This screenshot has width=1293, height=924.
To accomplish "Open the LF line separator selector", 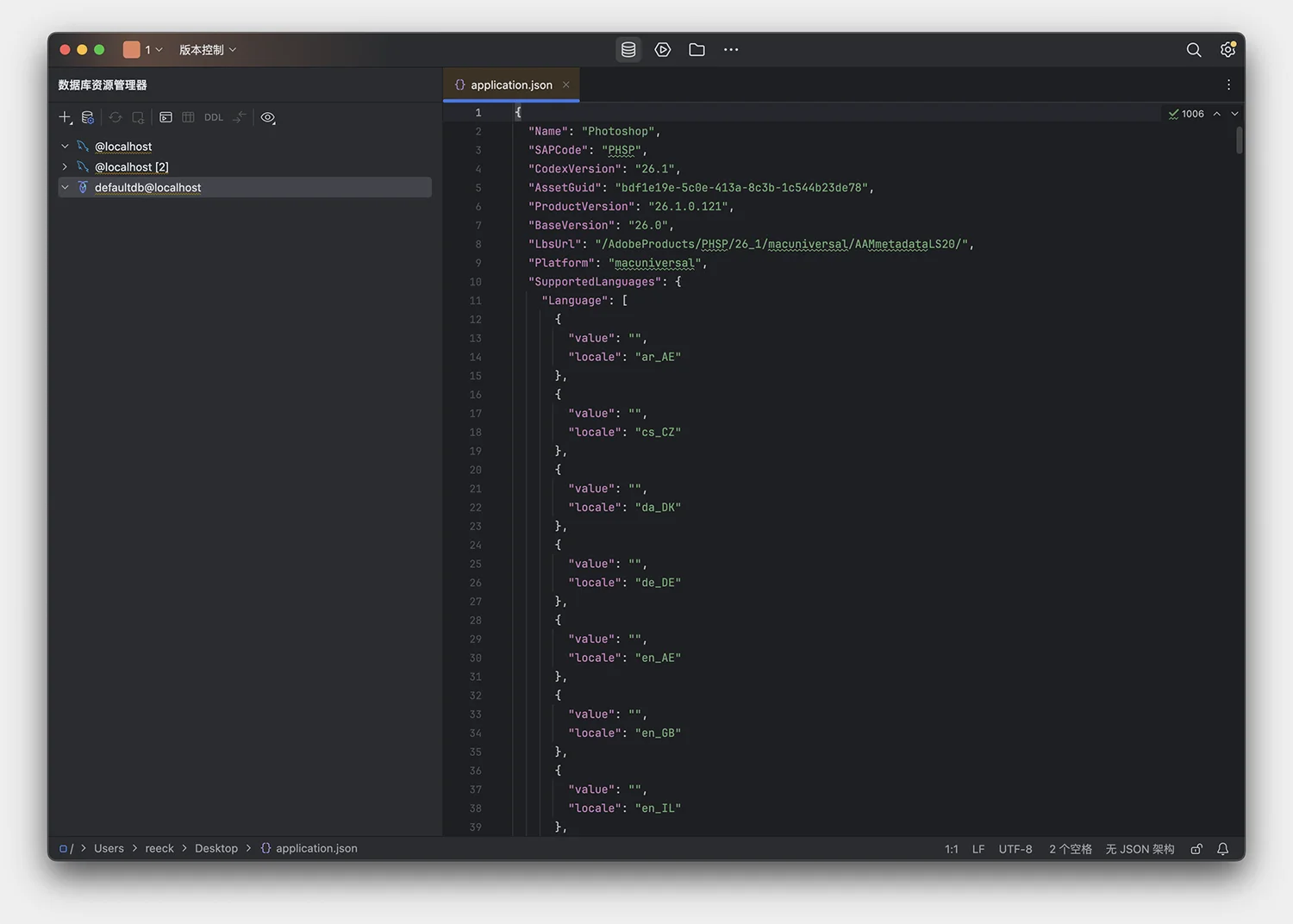I will (x=978, y=849).
